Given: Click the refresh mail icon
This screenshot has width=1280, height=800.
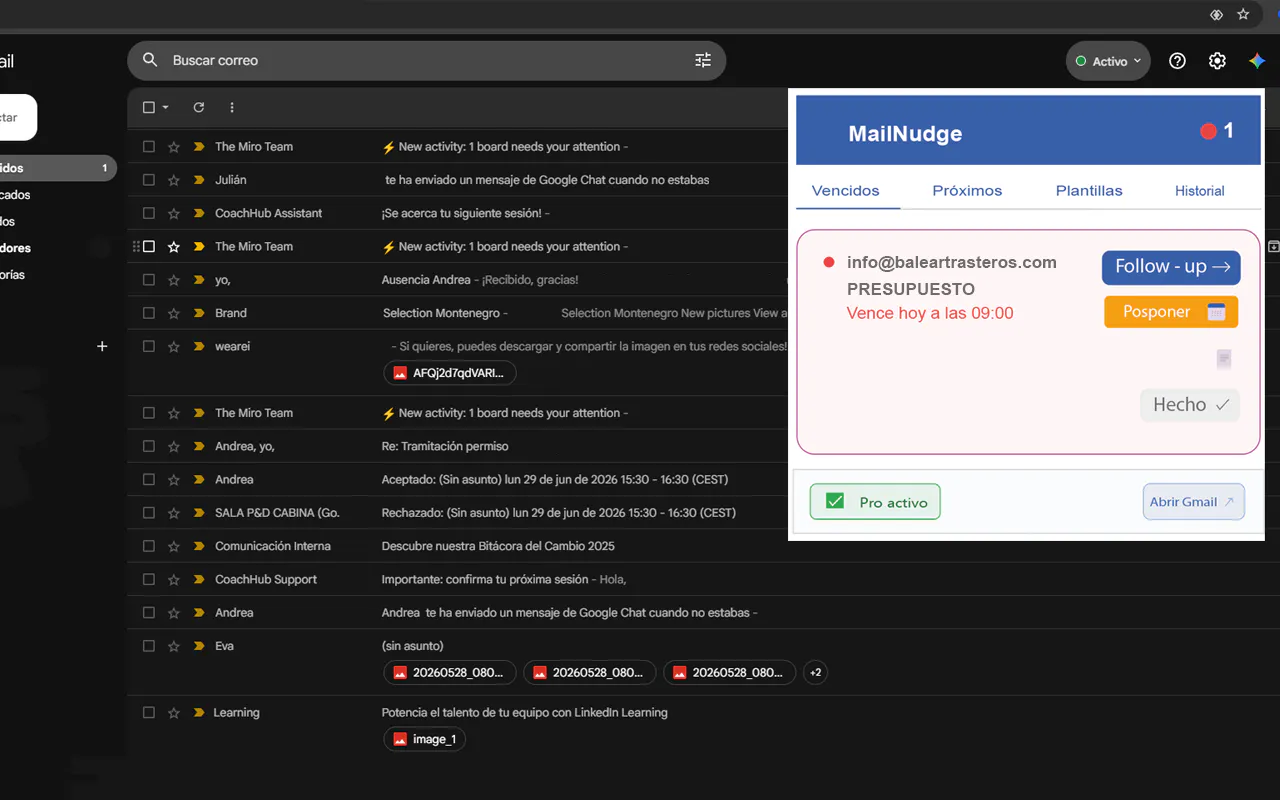Looking at the screenshot, I should pyautogui.click(x=199, y=107).
